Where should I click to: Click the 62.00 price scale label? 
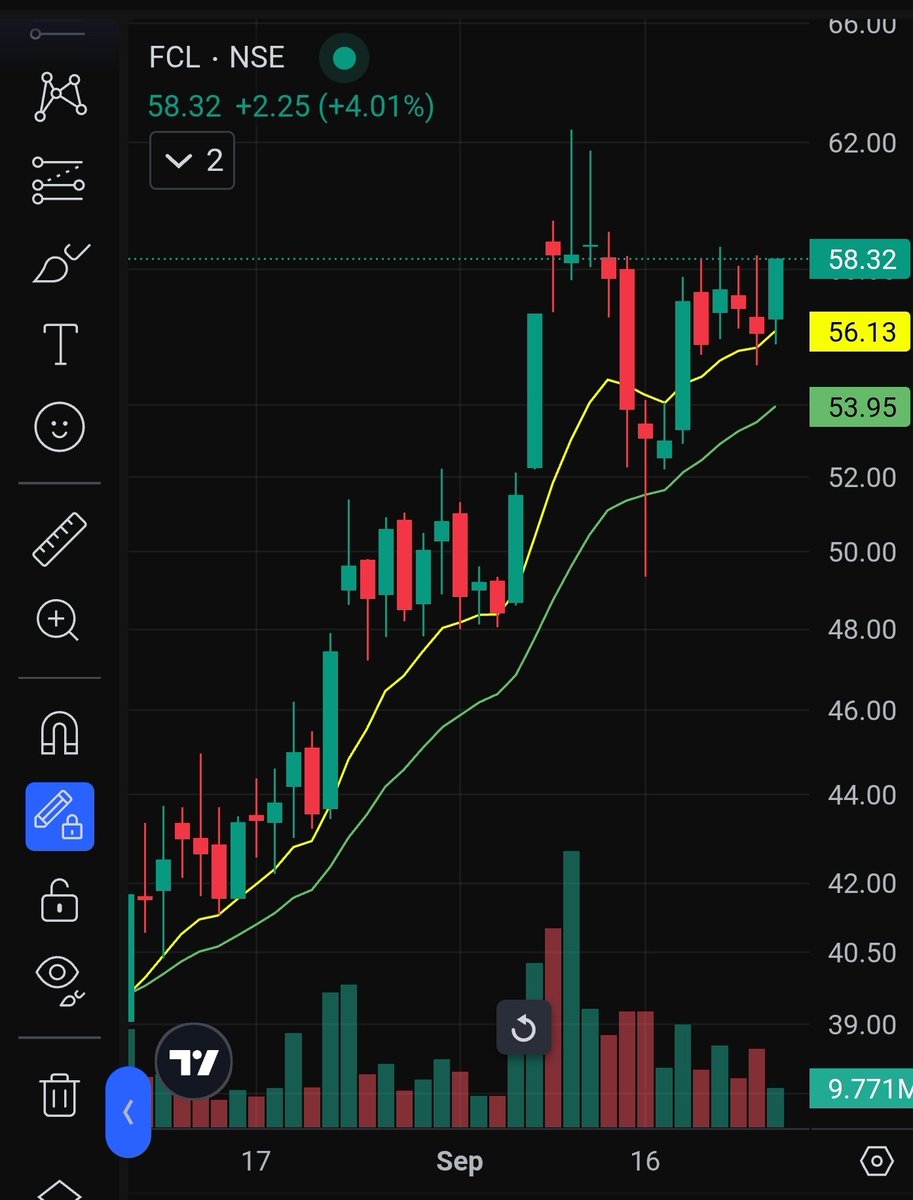862,144
